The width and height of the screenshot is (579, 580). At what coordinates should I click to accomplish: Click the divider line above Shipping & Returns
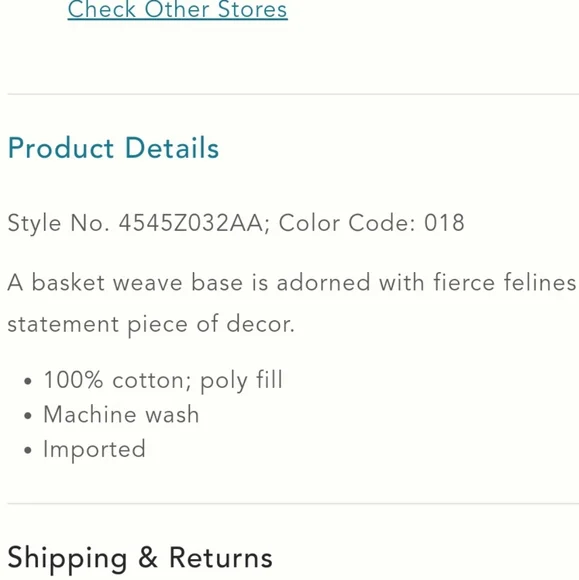pyautogui.click(x=293, y=503)
